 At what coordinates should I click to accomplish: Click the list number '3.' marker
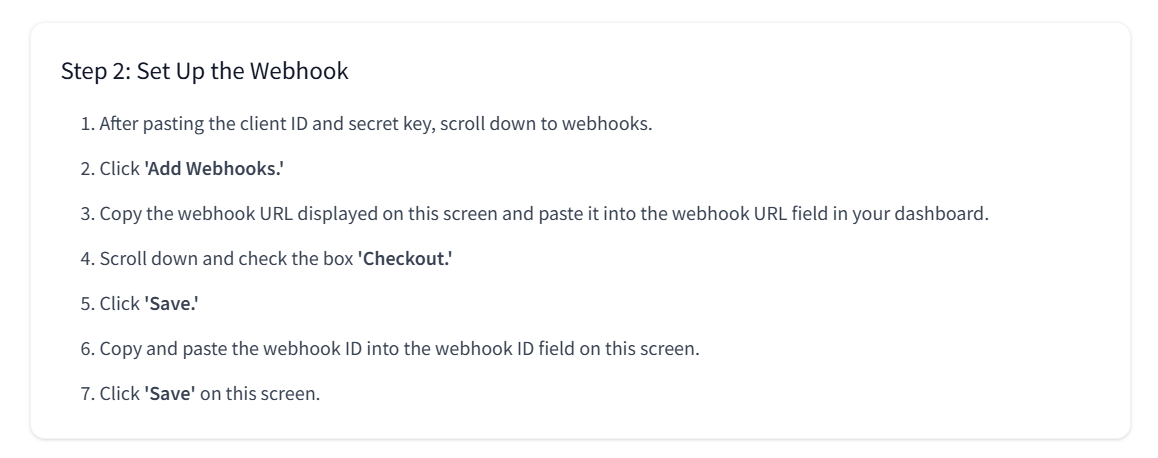[x=88, y=213]
